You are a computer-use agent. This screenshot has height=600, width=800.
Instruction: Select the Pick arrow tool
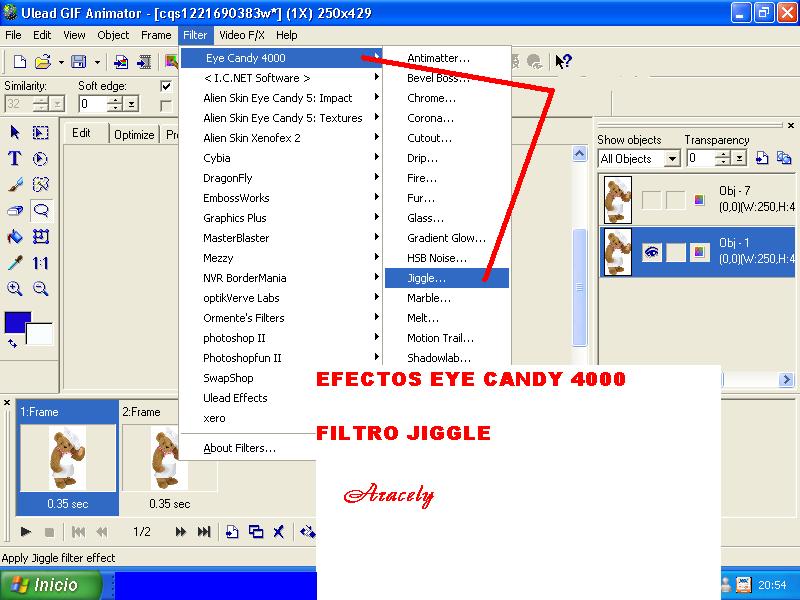tap(15, 133)
